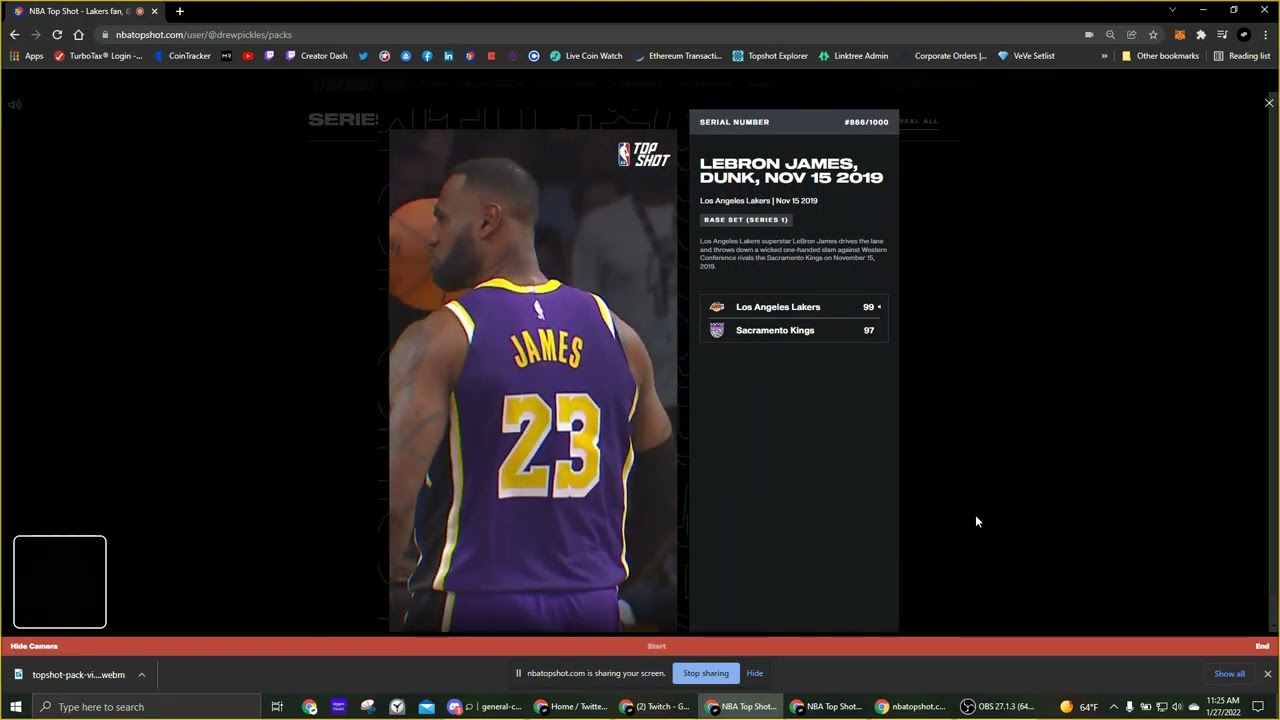Click the serial number #866/1000 text
This screenshot has height=720, width=1280.
click(866, 122)
